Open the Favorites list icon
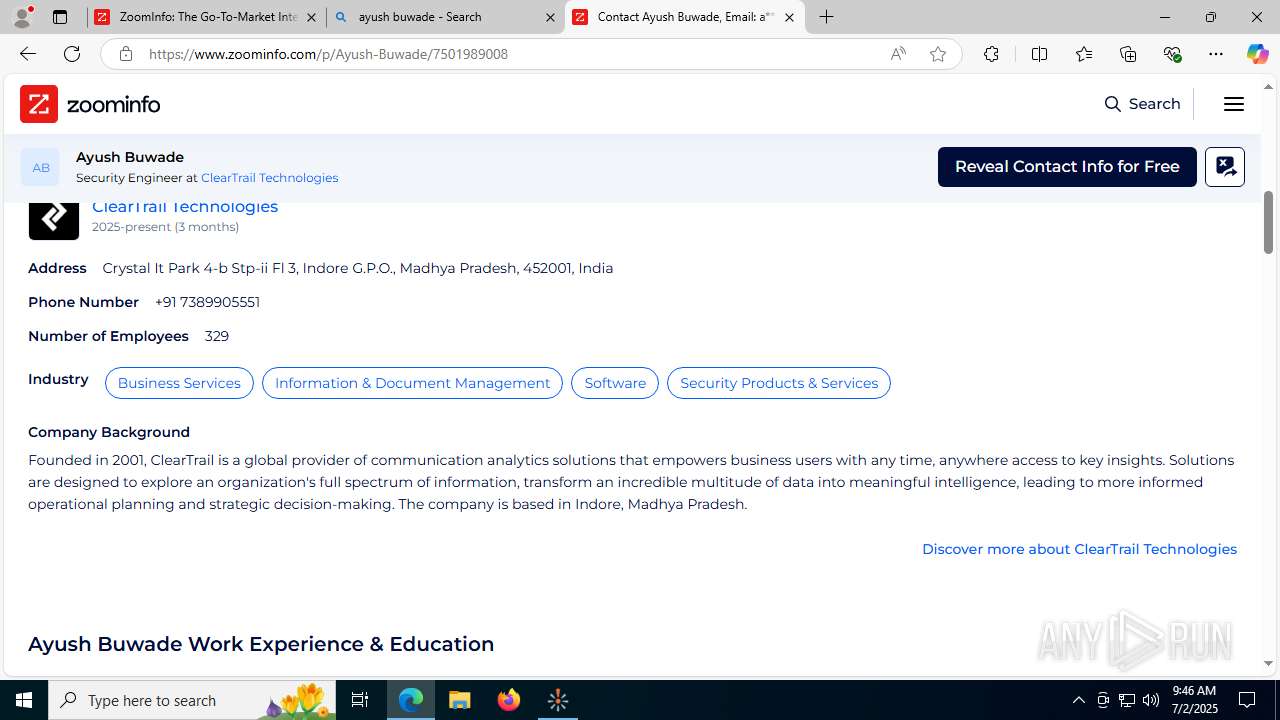The width and height of the screenshot is (1280, 720). [x=1084, y=54]
